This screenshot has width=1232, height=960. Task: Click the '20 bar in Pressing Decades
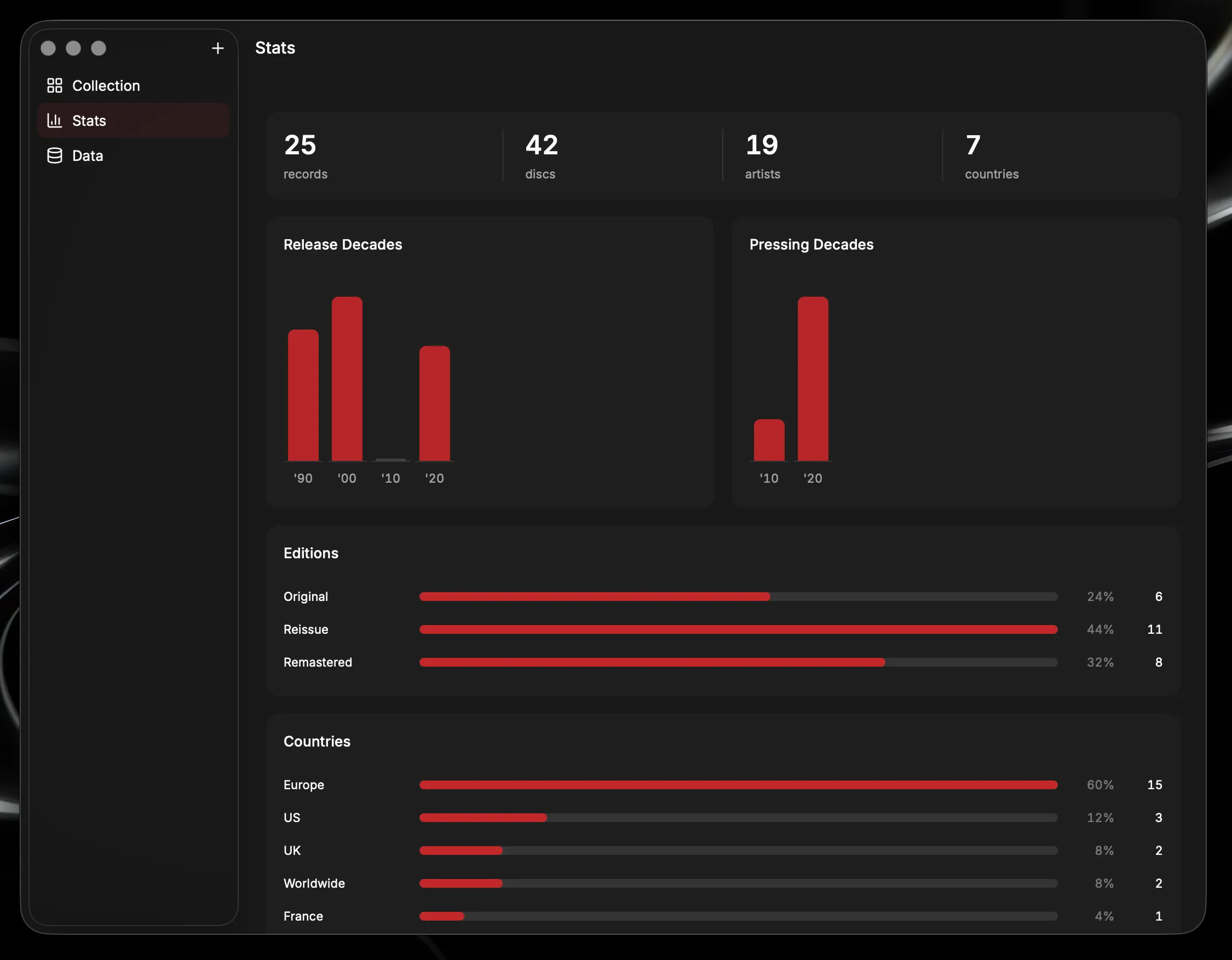[x=813, y=379]
